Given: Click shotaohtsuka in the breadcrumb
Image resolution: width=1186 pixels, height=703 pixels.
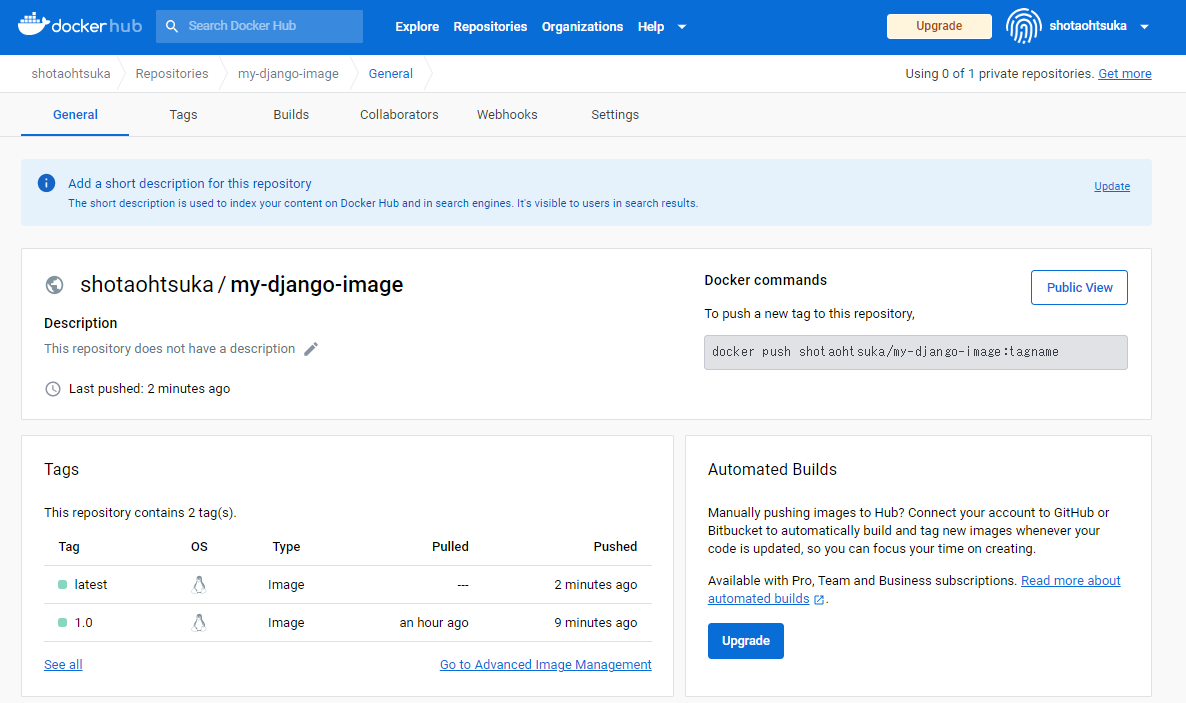Looking at the screenshot, I should 70,73.
